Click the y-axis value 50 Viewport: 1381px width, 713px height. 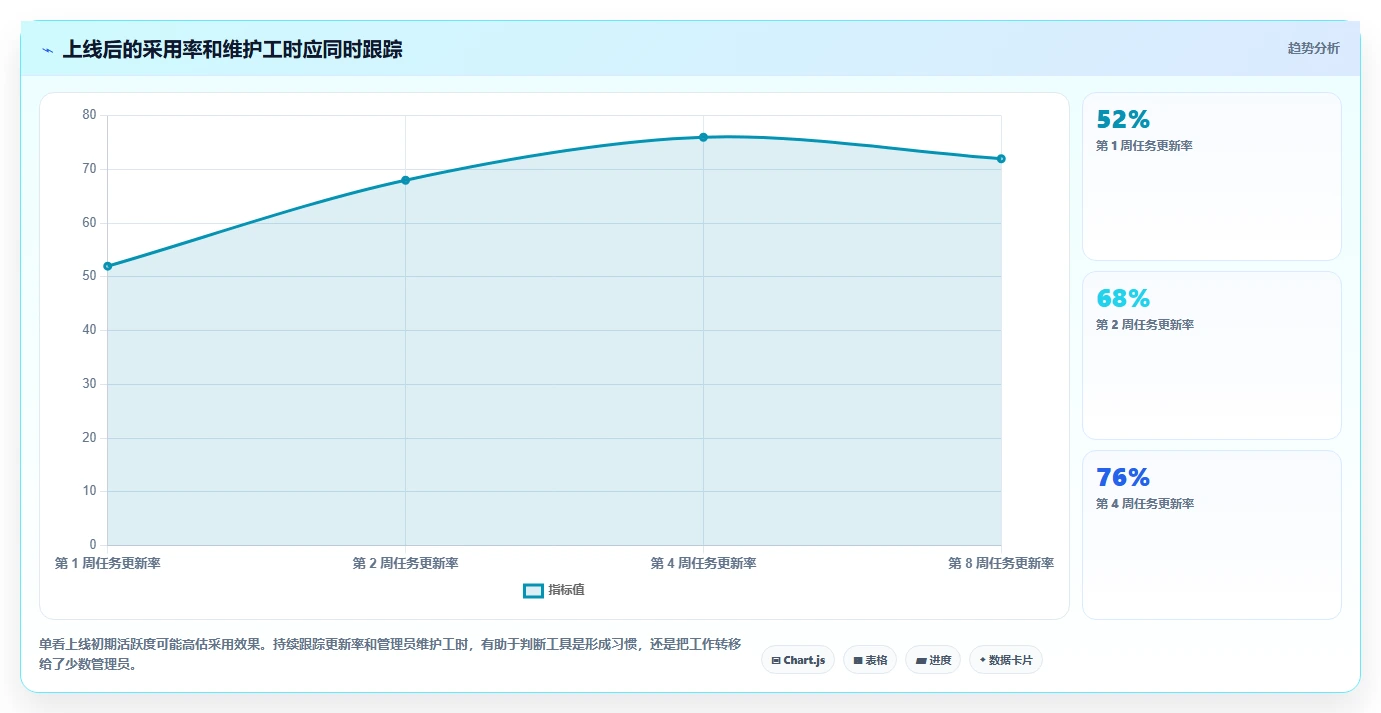click(89, 276)
